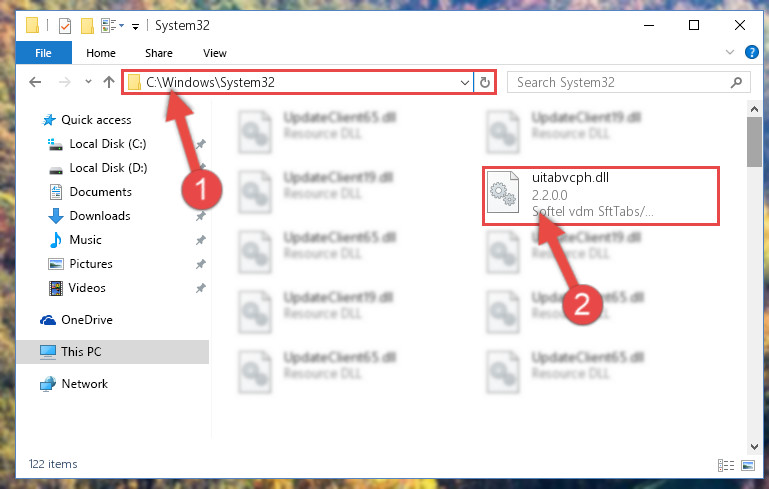Toggle pin next to Pictures folder
The width and height of the screenshot is (769, 489).
coord(201,264)
